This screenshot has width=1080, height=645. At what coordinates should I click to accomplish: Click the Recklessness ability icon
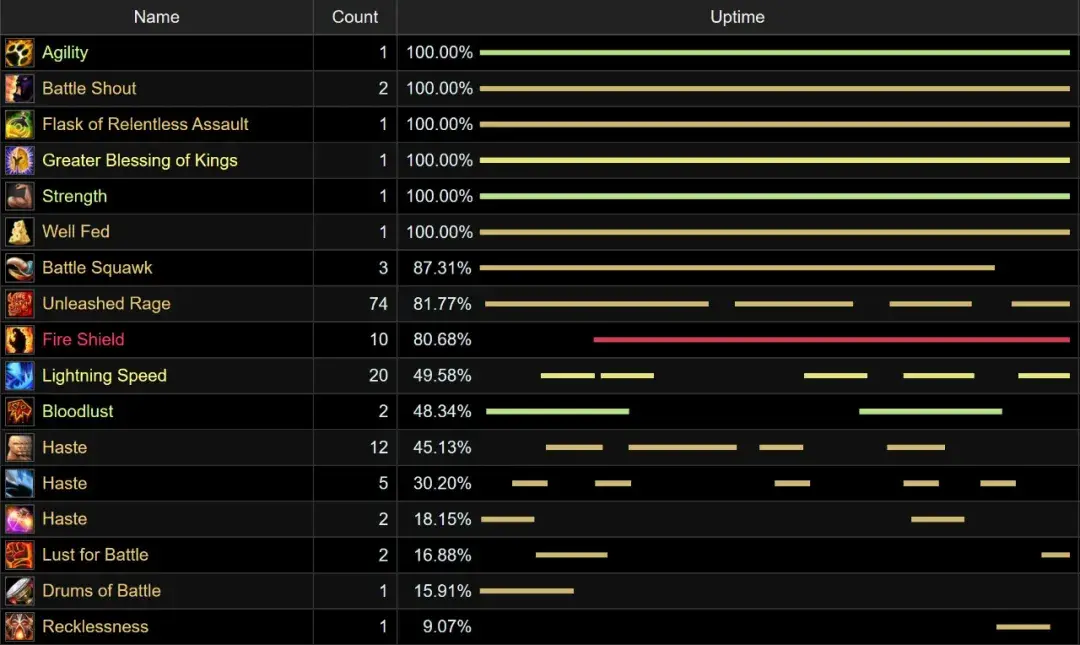pos(19,627)
